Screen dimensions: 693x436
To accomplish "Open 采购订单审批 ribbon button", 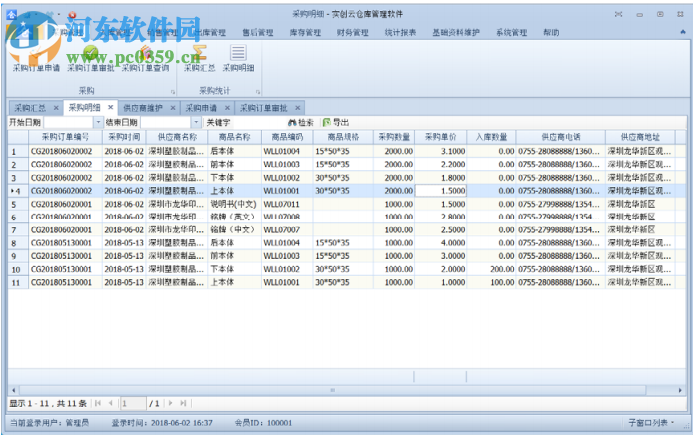I will pyautogui.click(x=91, y=57).
